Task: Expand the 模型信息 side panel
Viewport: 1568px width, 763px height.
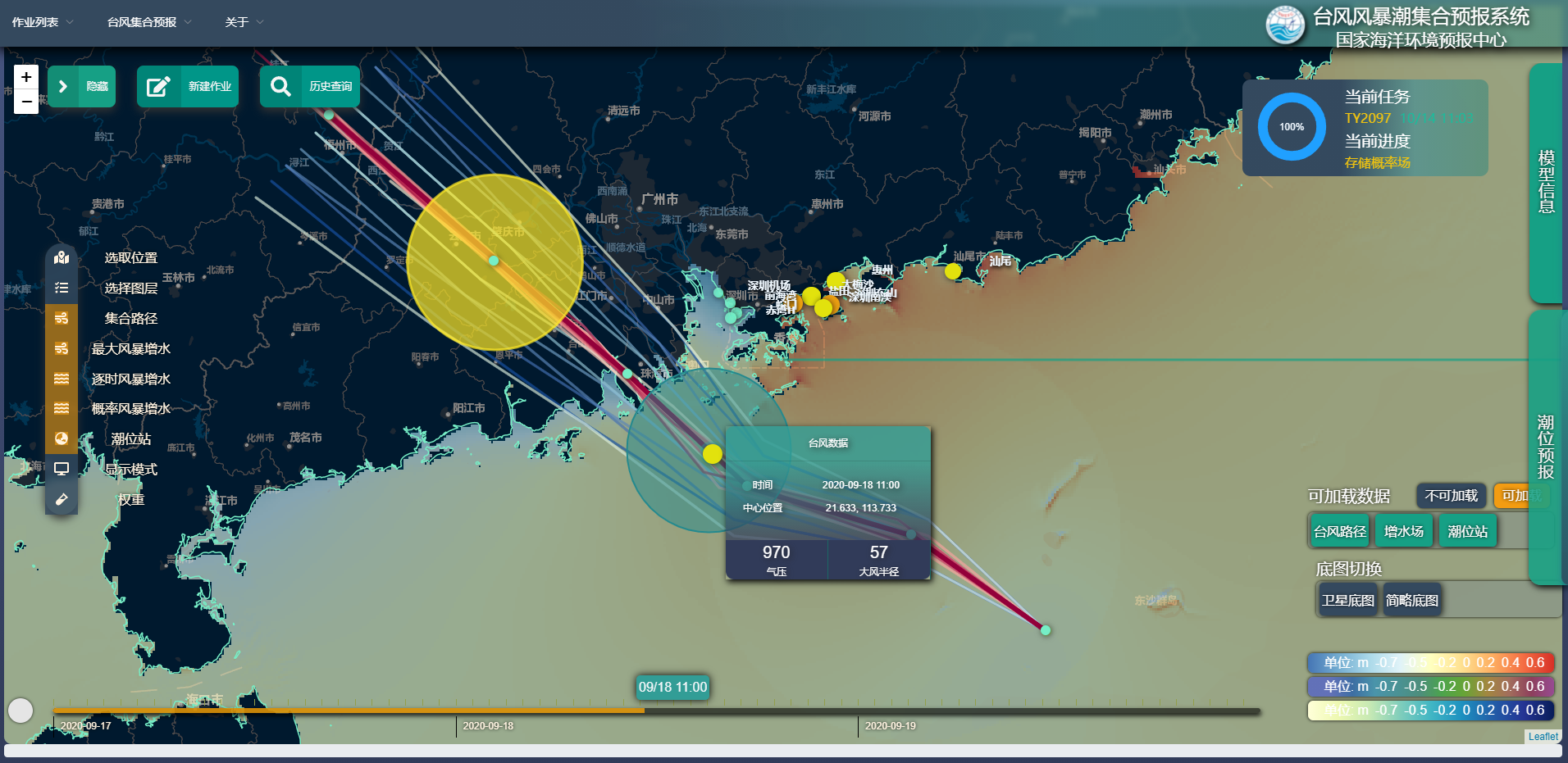Action: point(1546,182)
